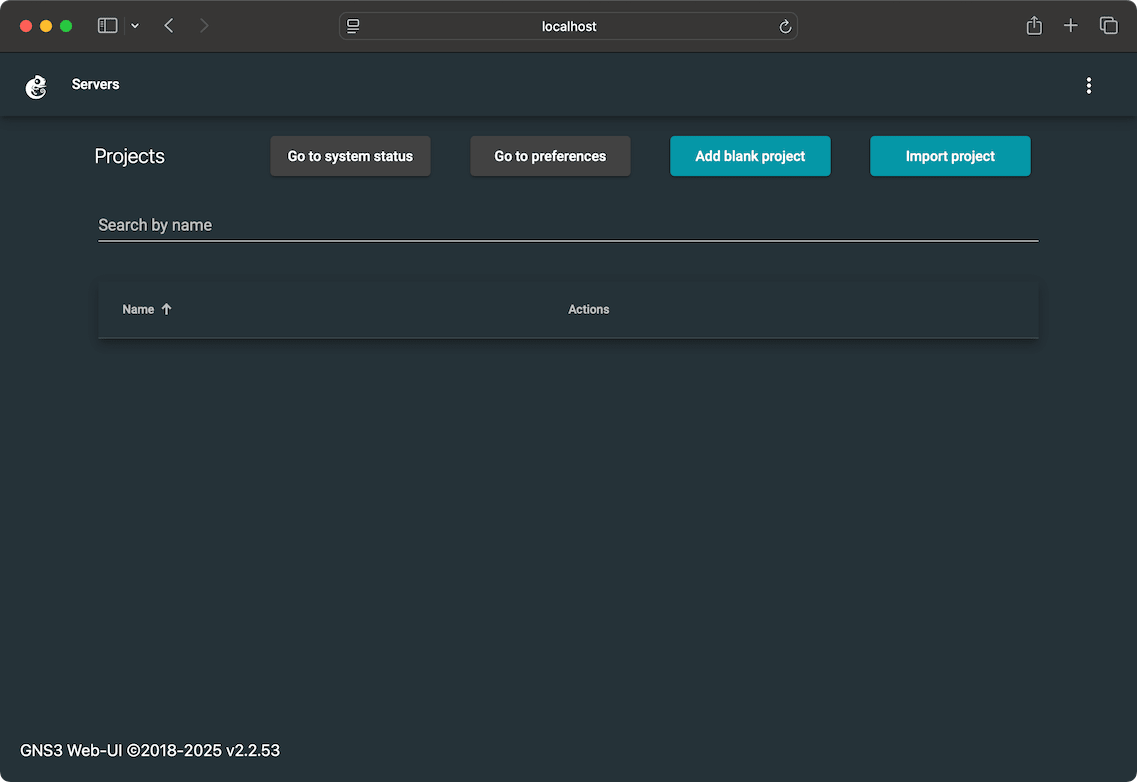Open the Servers link in header
Screen dimensions: 1137x782
pyautogui.click(x=95, y=84)
